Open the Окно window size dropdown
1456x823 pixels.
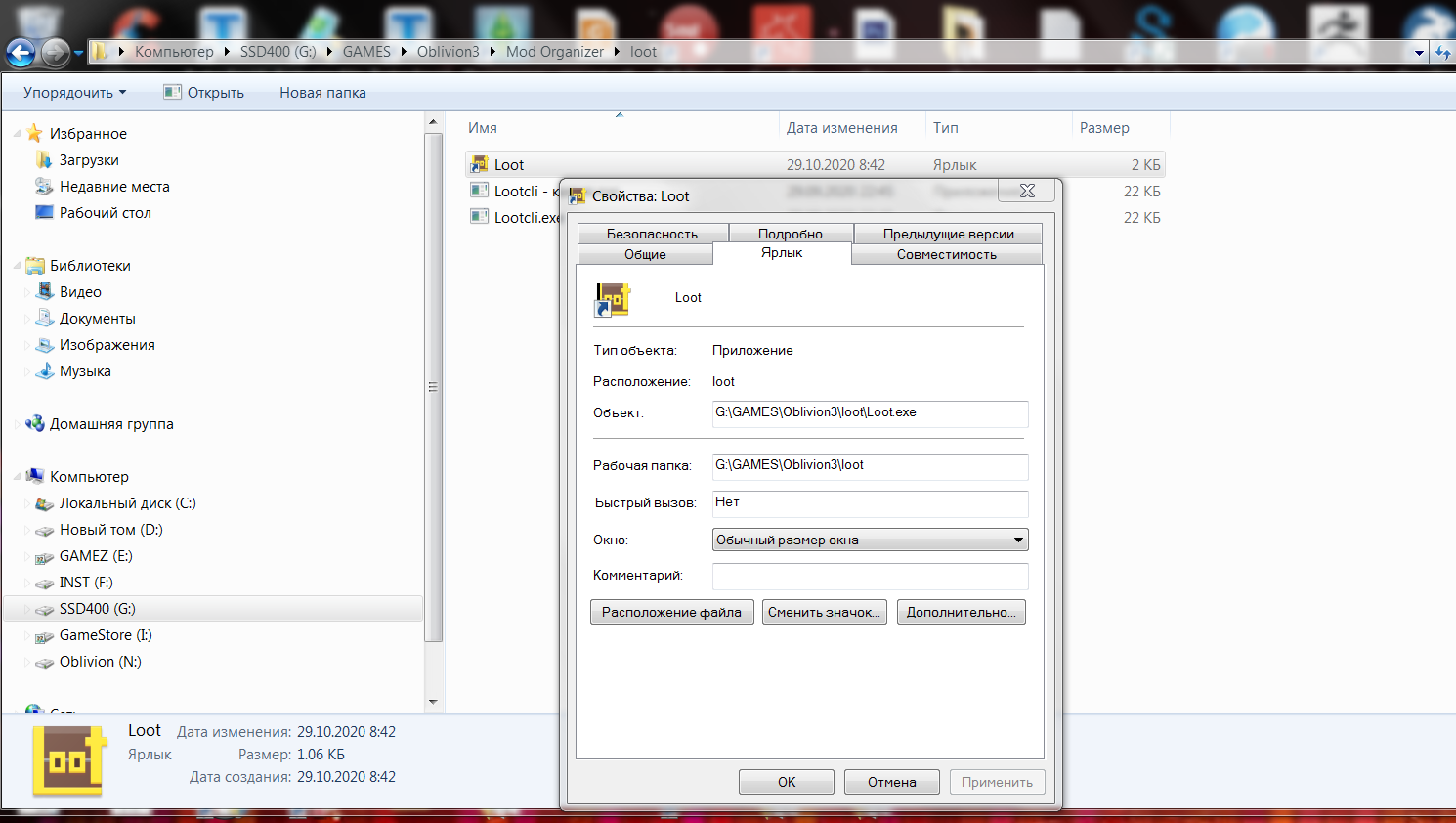click(870, 540)
